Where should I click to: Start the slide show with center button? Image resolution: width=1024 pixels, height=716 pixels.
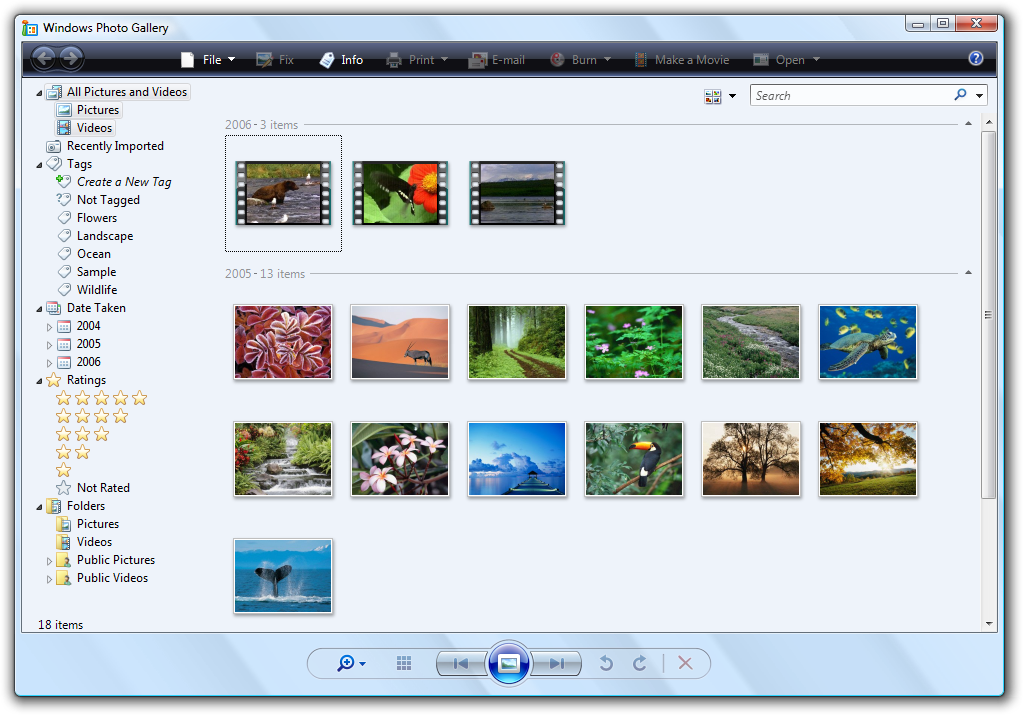coord(508,663)
